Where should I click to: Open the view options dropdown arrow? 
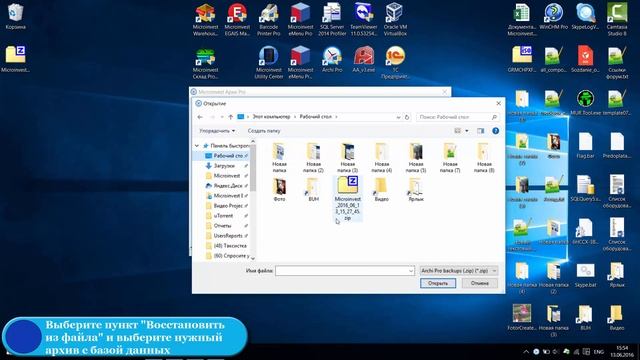pos(467,131)
